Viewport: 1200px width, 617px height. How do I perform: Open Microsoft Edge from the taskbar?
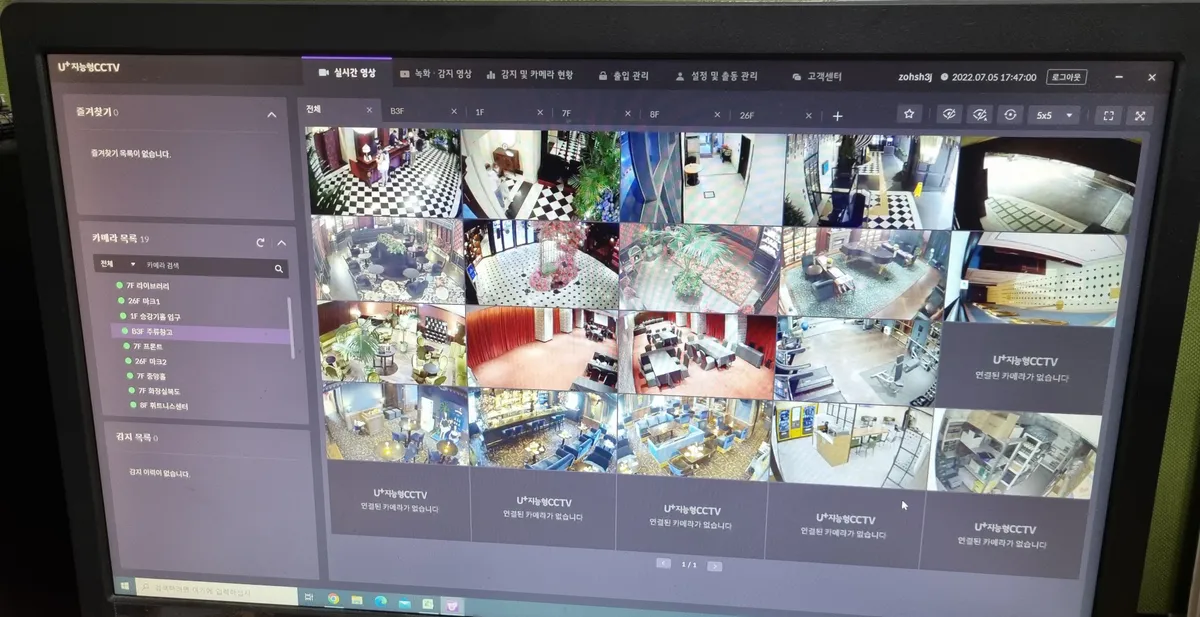[381, 602]
